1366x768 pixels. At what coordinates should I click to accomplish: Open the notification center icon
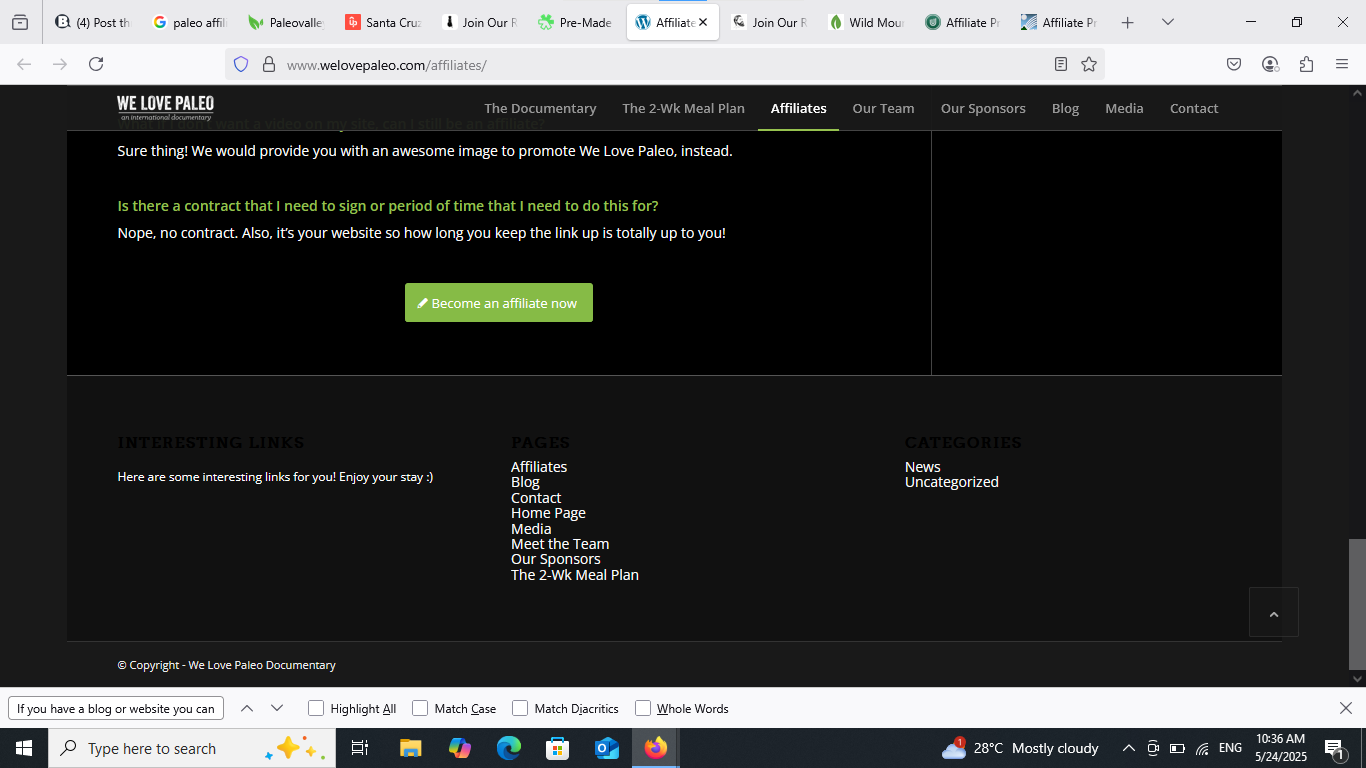[1333, 748]
